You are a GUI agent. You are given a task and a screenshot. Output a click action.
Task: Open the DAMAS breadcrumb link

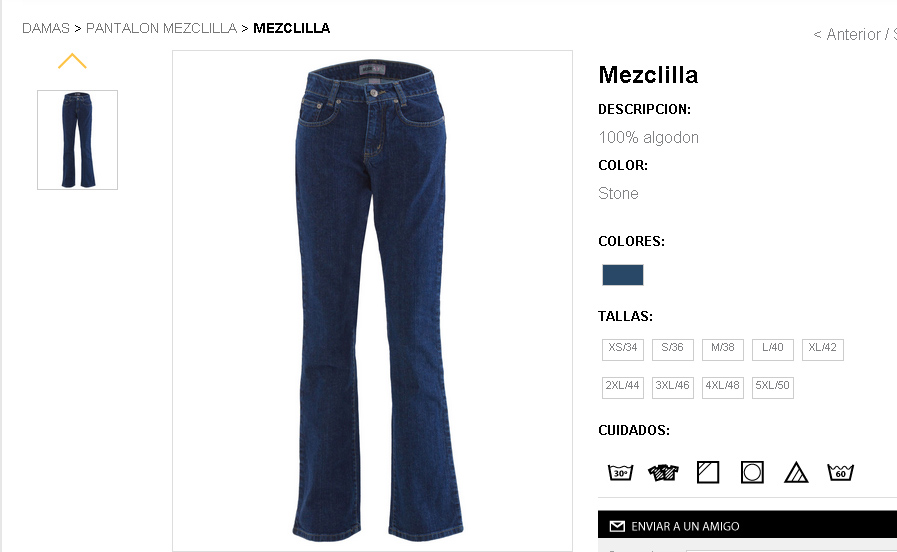coord(46,28)
